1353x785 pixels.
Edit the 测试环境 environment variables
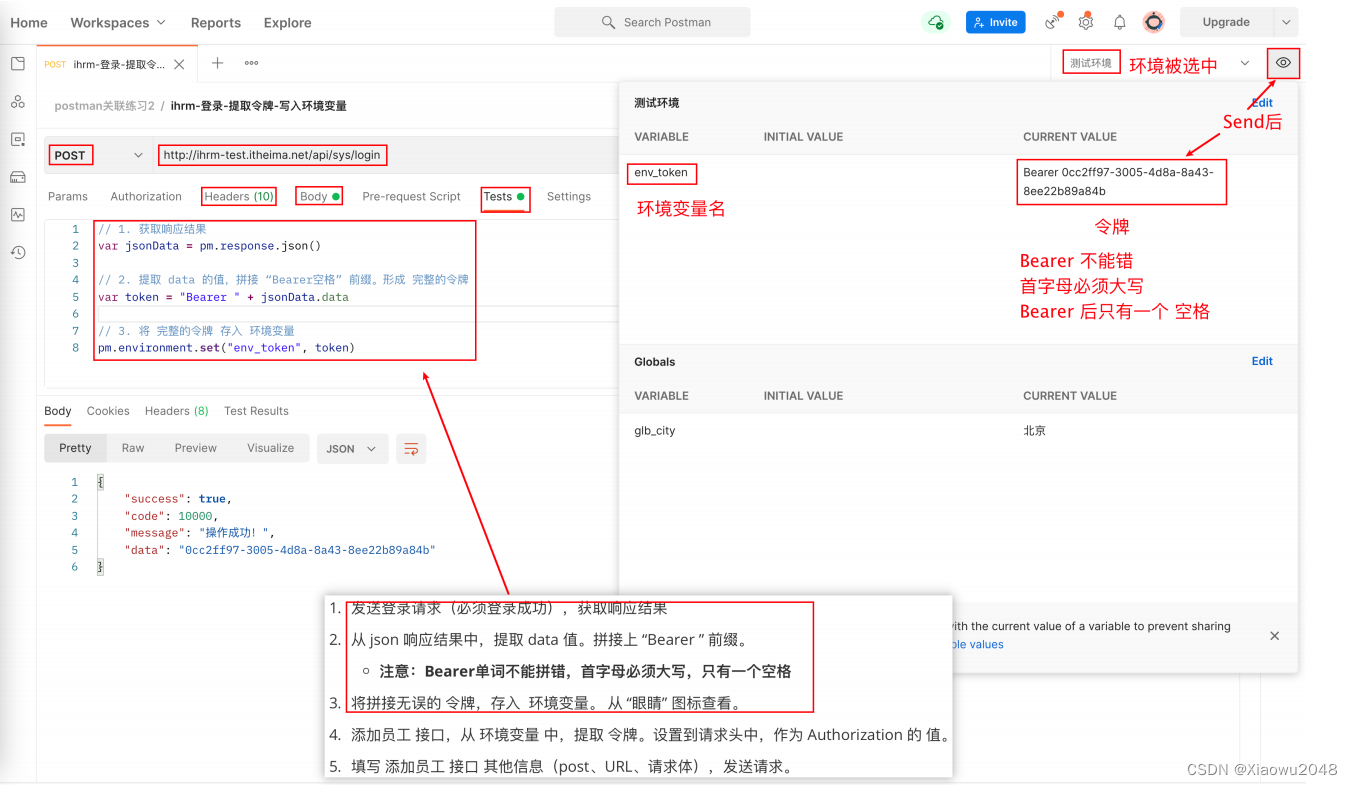1262,103
